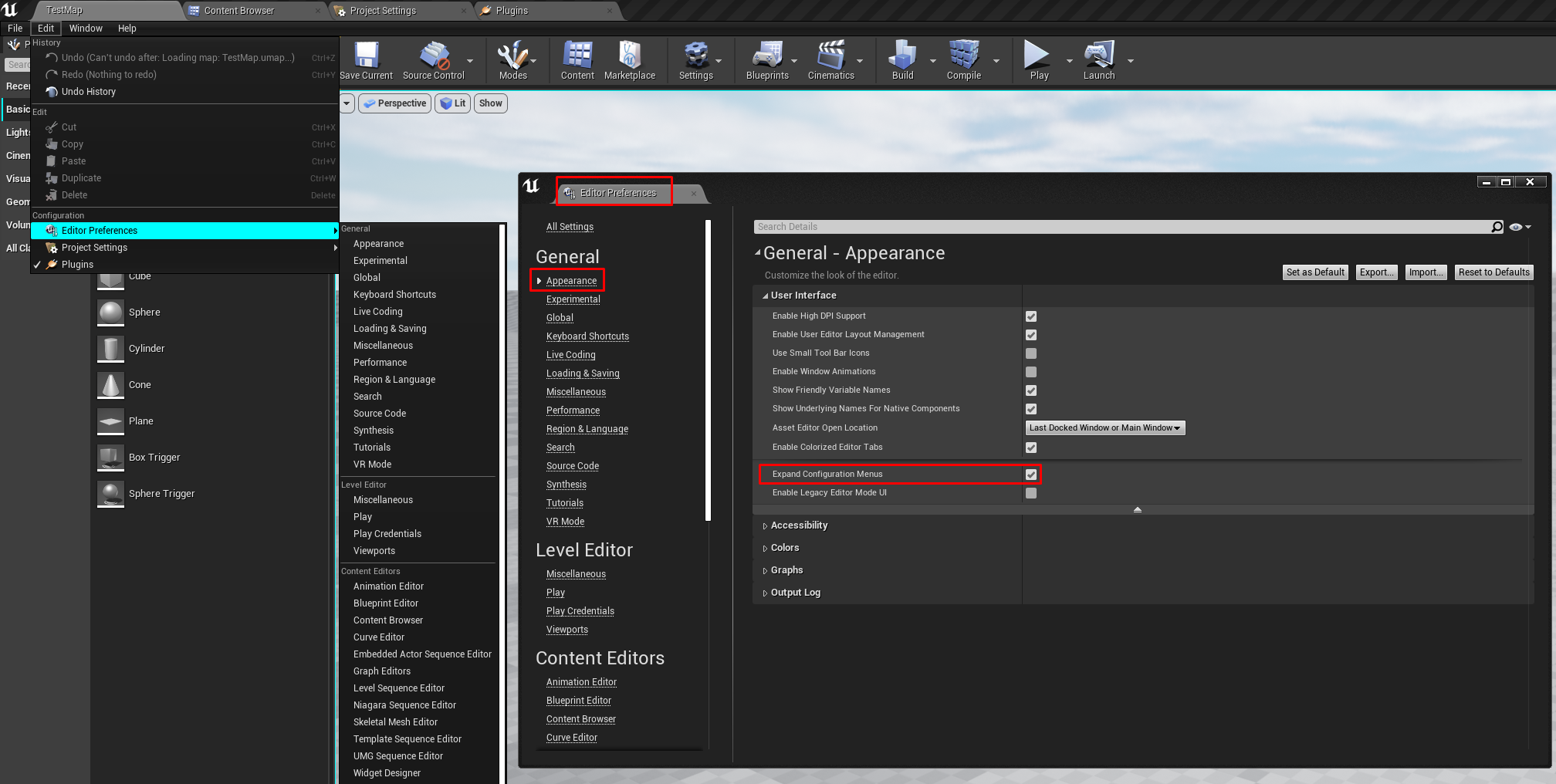Select the Sphere shape thumbnail
Viewport: 1556px width, 784px height.
(111, 313)
